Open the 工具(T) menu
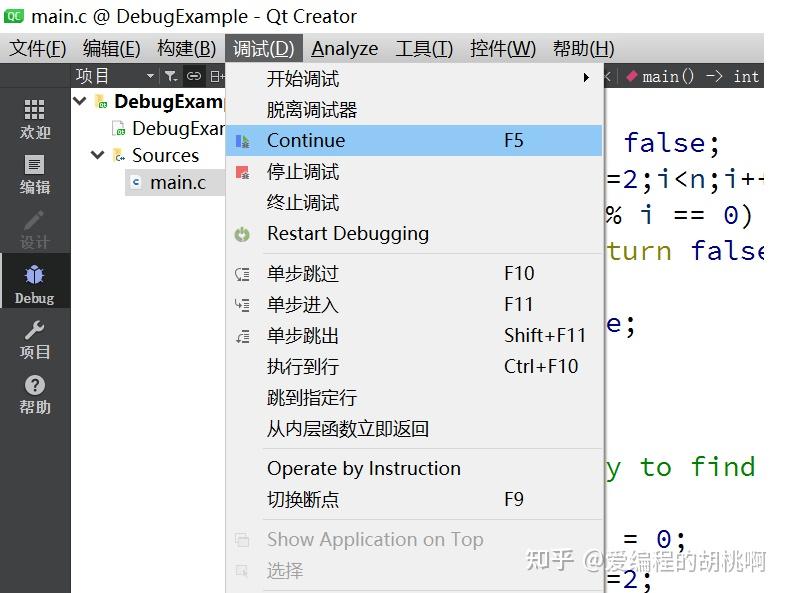 click(x=424, y=49)
